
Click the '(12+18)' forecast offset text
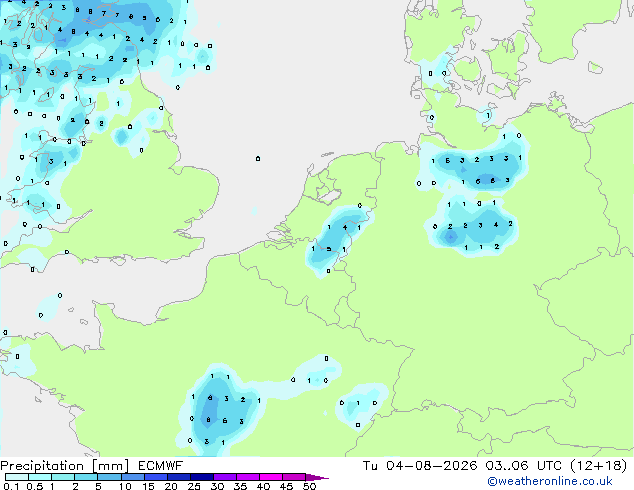[x=598, y=466]
